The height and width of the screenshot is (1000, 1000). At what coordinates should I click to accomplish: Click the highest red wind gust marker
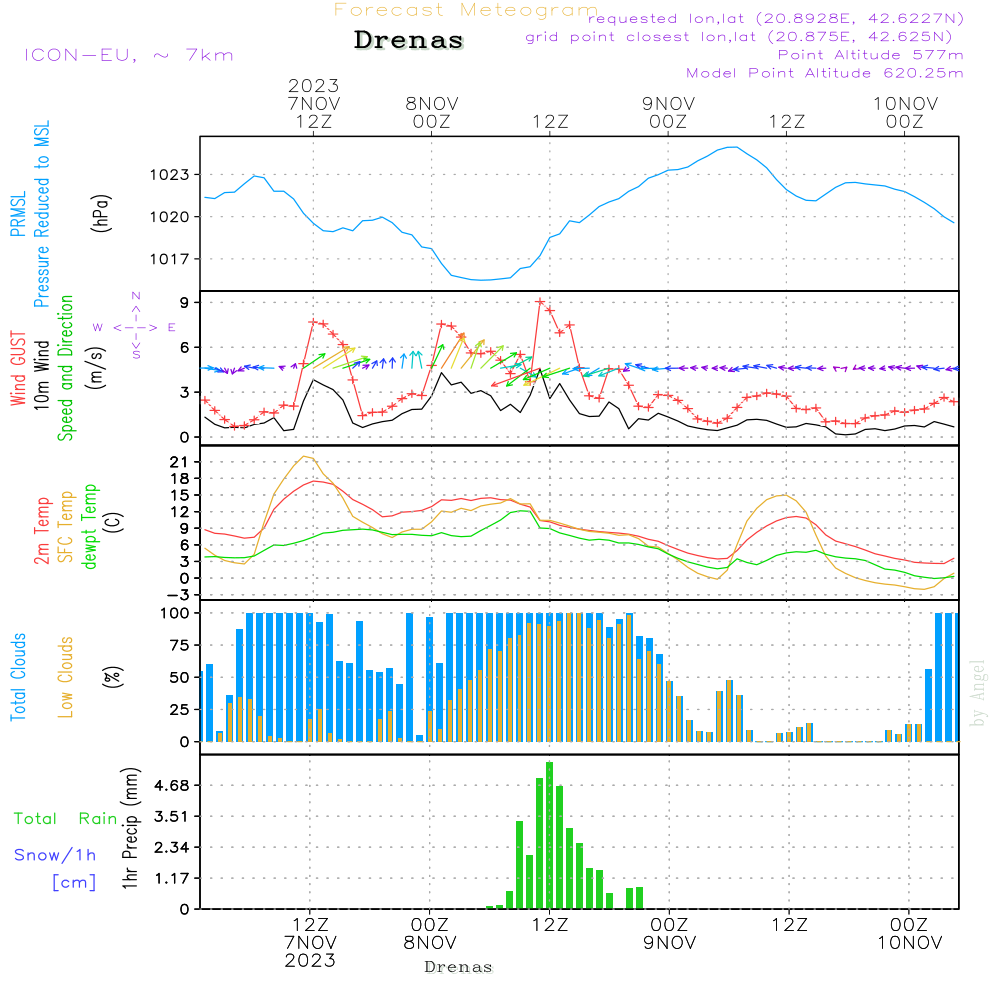540,301
